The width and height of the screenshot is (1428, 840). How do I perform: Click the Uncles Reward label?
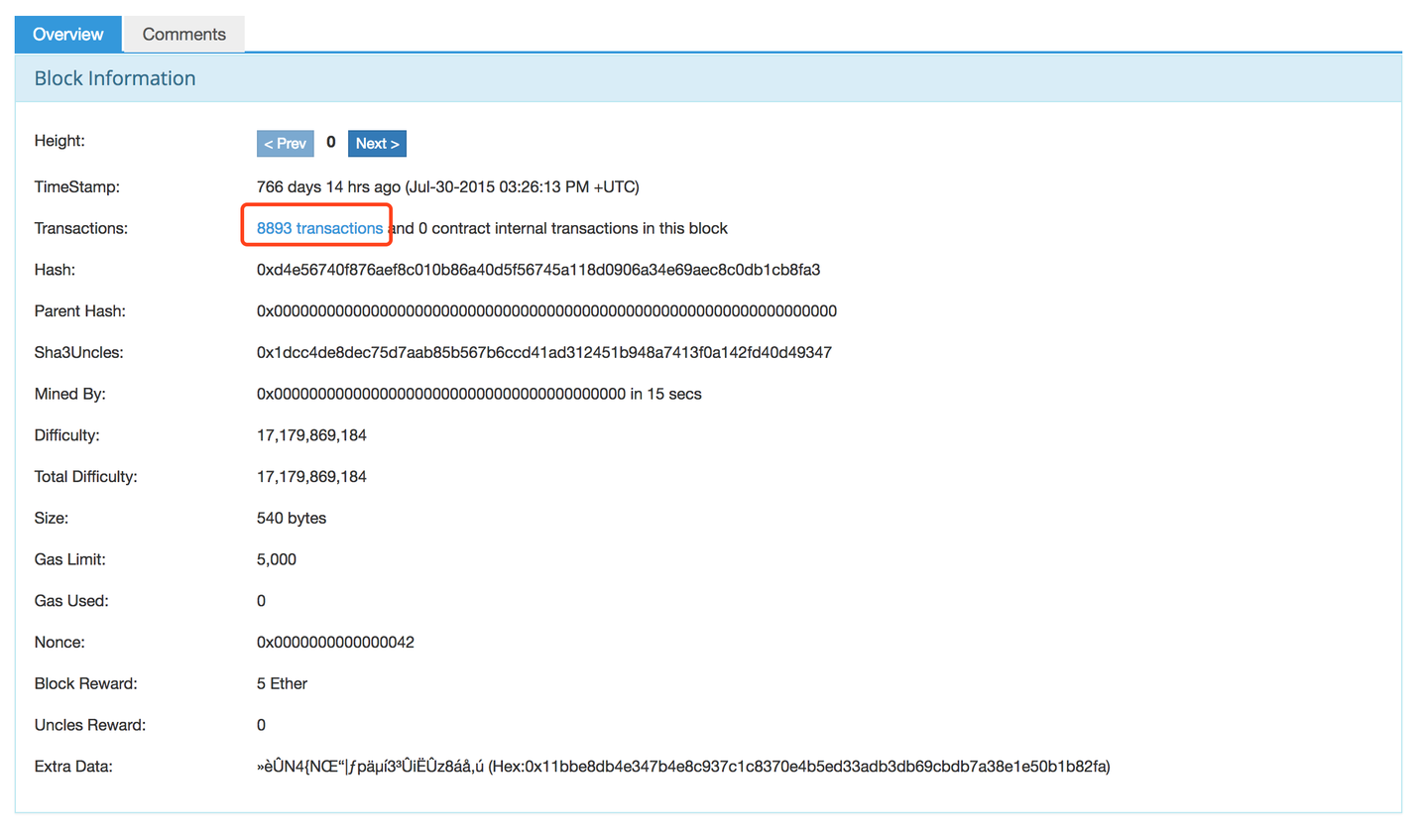pyautogui.click(x=90, y=725)
